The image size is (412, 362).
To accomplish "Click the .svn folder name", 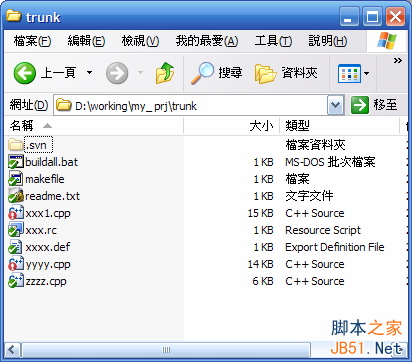I will [38, 145].
